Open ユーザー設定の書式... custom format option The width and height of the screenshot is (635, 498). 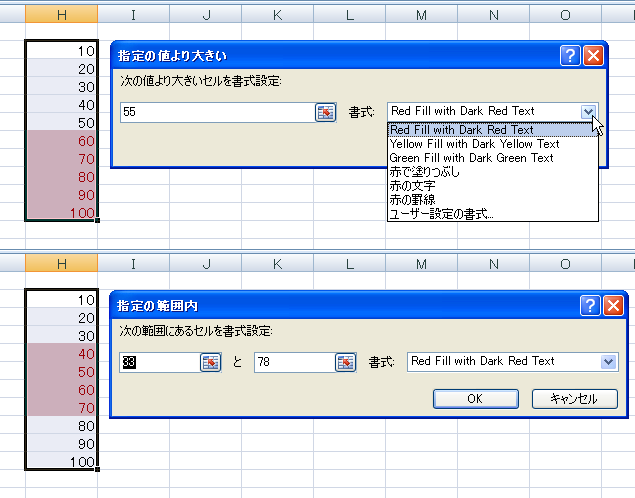click(x=441, y=214)
